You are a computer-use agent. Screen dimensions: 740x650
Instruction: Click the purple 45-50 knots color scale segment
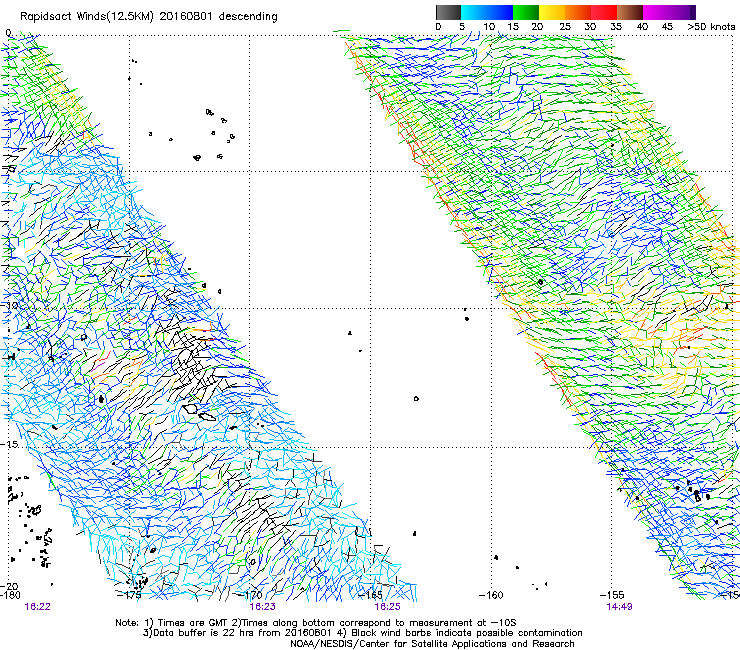682,12
